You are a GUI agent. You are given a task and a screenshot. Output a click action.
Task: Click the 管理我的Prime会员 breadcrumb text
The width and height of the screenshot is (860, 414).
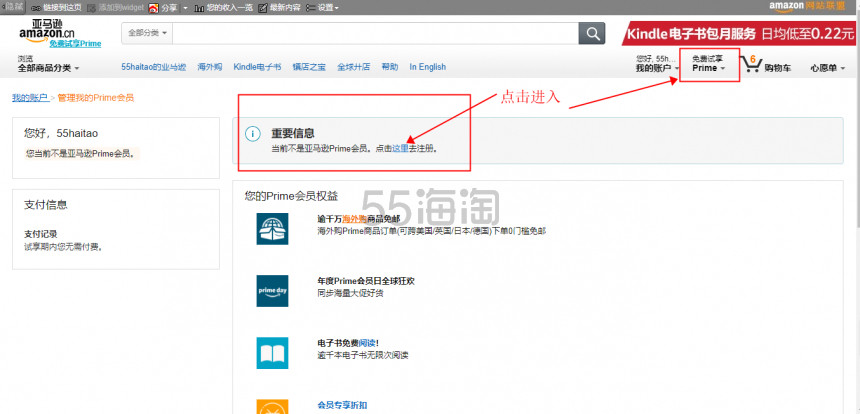pos(95,98)
